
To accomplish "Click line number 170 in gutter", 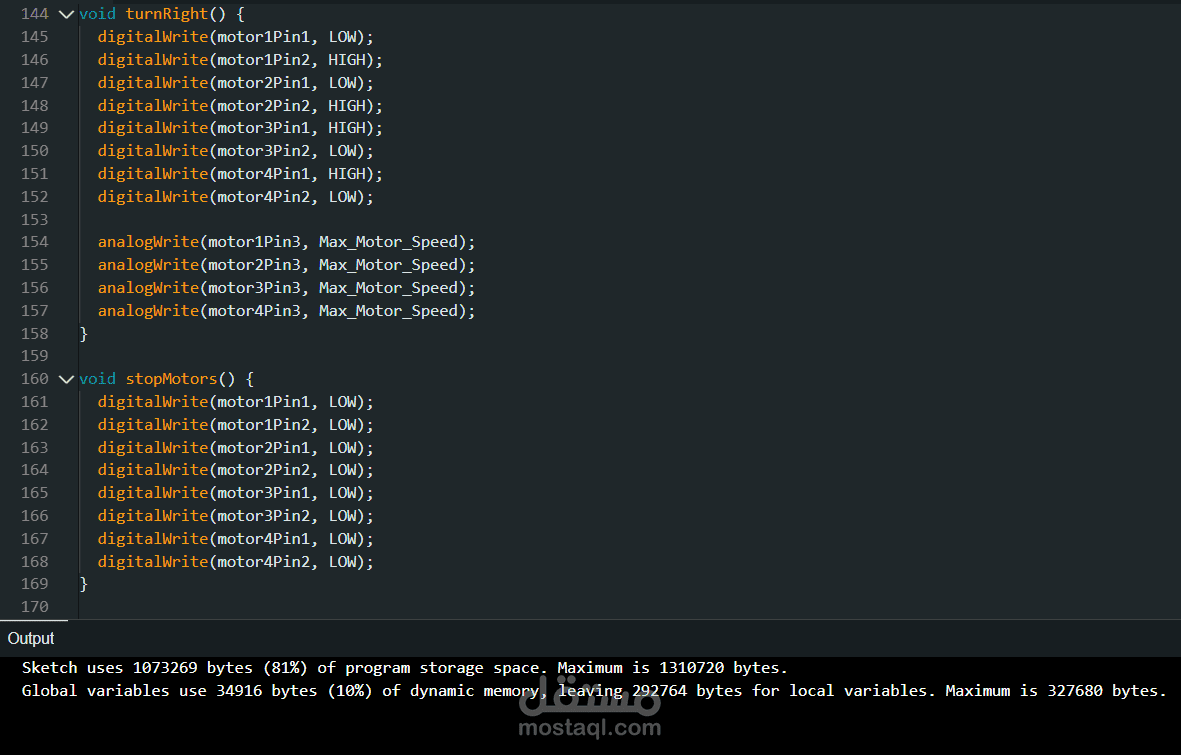I will pos(34,606).
